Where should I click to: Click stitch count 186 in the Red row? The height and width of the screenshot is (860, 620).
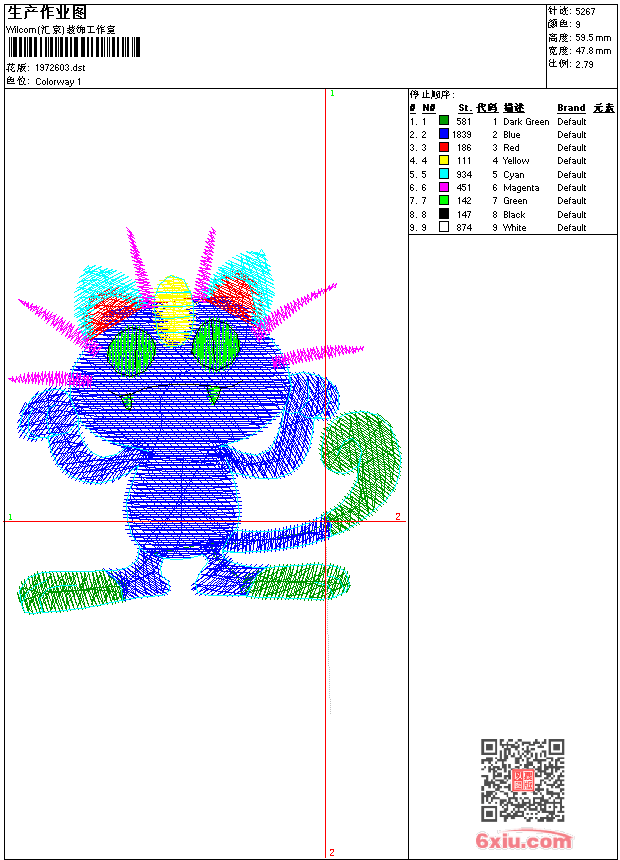click(464, 148)
